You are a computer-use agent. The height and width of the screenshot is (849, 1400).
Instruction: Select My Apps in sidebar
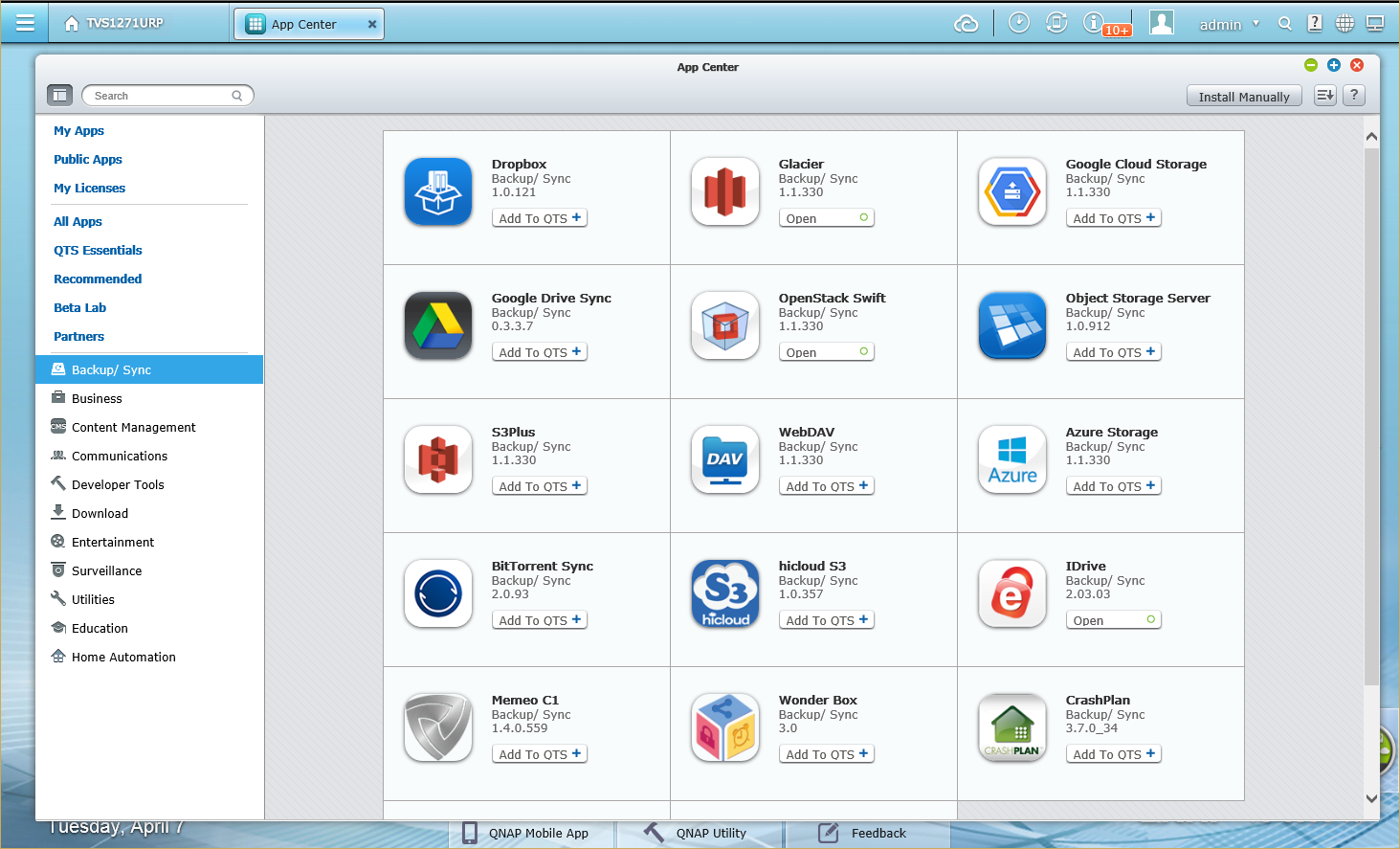pyautogui.click(x=78, y=130)
